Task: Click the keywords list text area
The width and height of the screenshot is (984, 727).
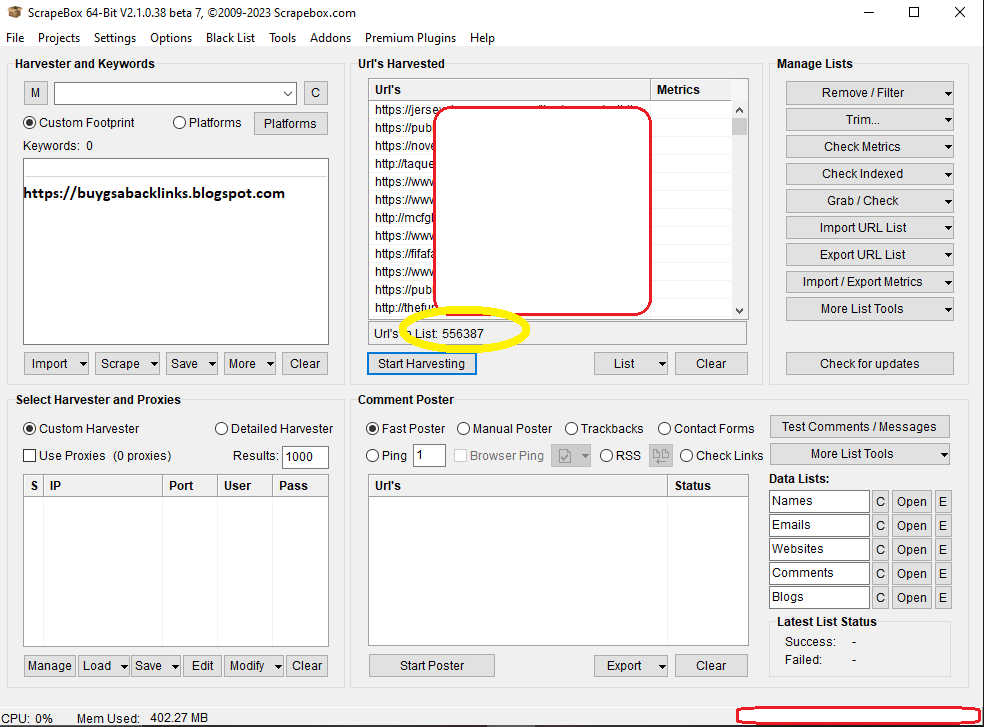Action: [x=176, y=251]
